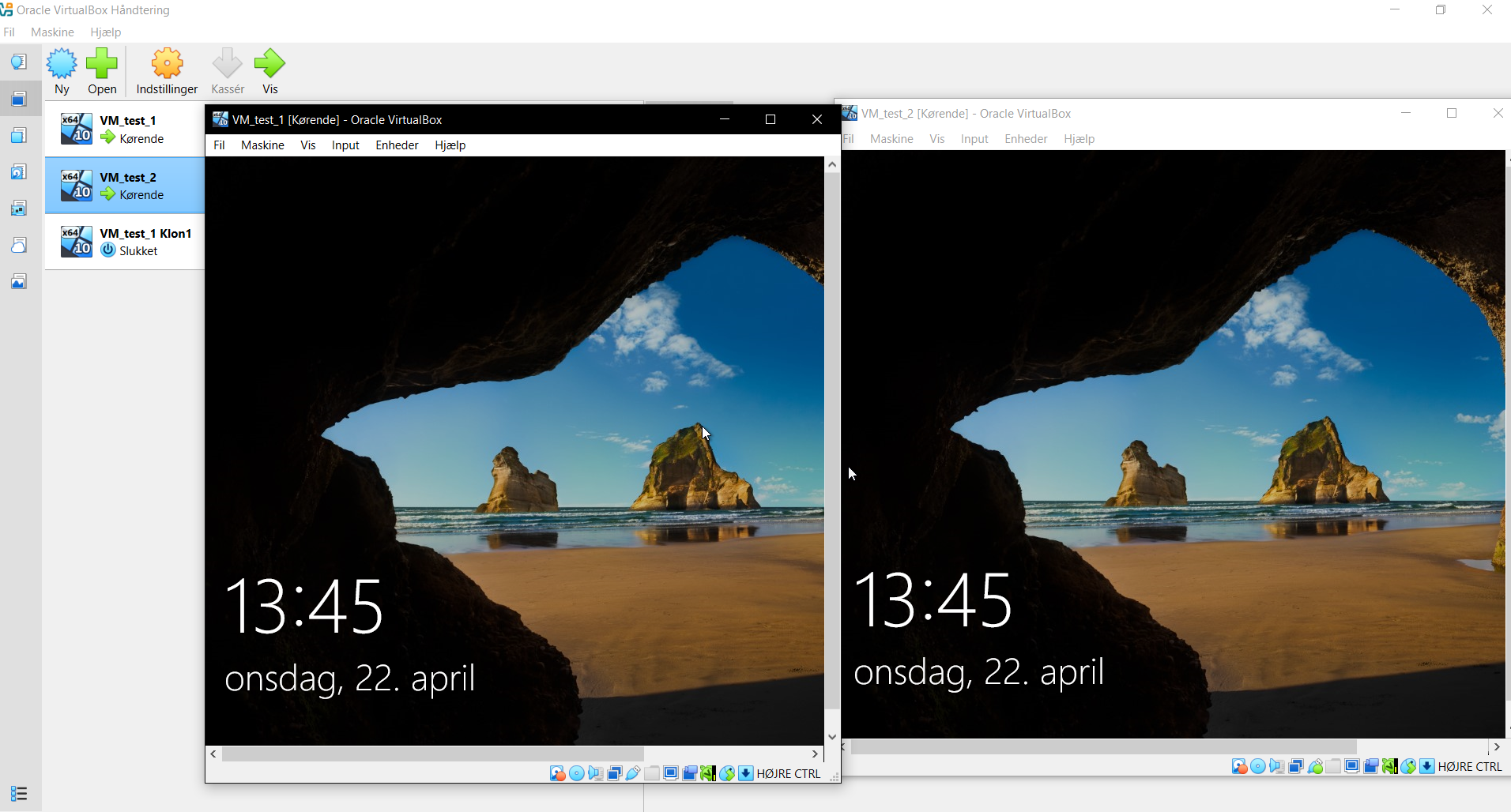
Task: Click vertical scrollbar track of VM_test_1 window
Action: point(832,450)
